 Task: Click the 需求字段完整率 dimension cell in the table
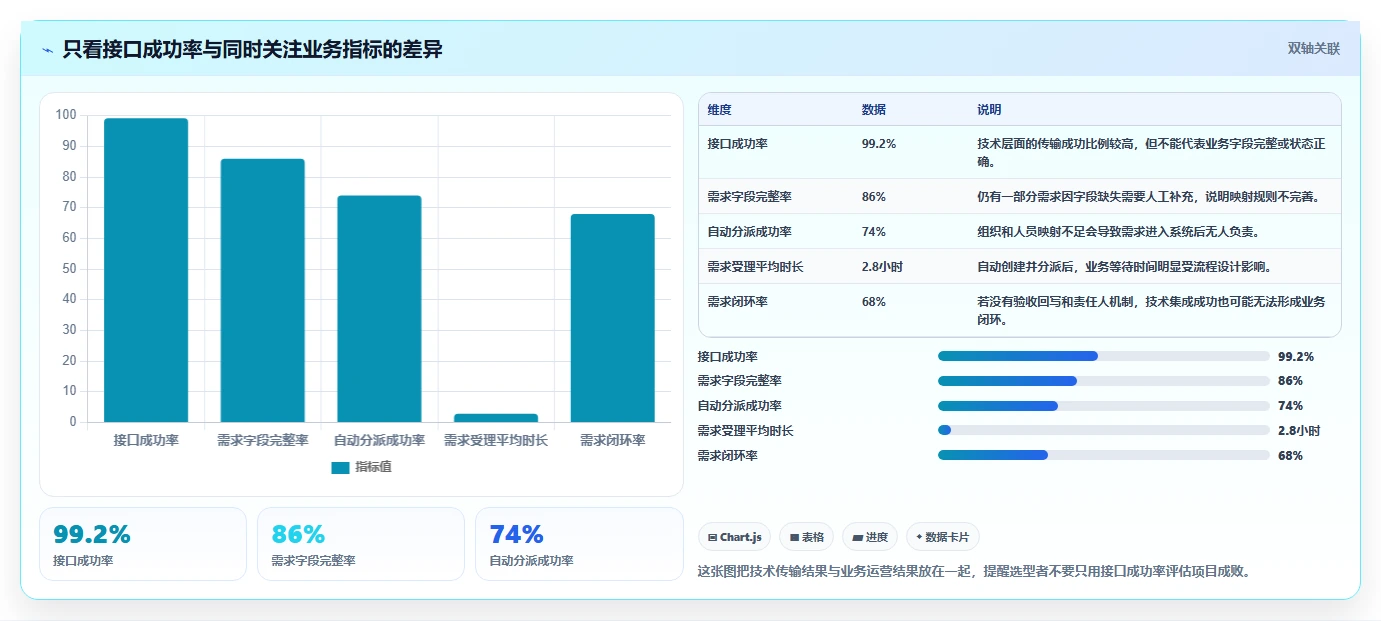(749, 197)
